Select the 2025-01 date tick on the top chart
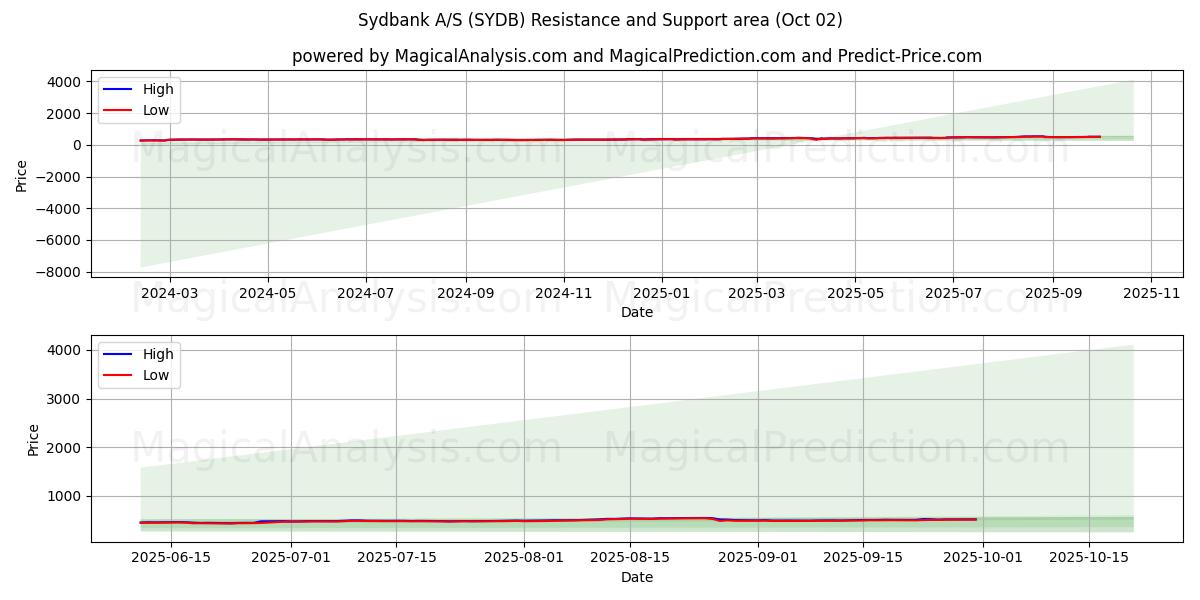 tap(661, 294)
